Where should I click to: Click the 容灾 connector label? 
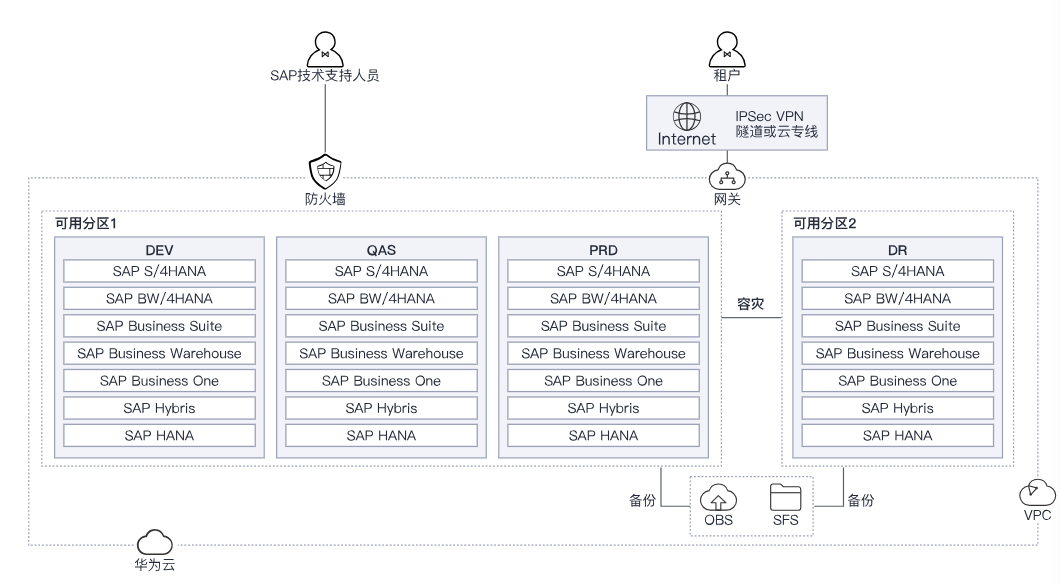(x=750, y=304)
